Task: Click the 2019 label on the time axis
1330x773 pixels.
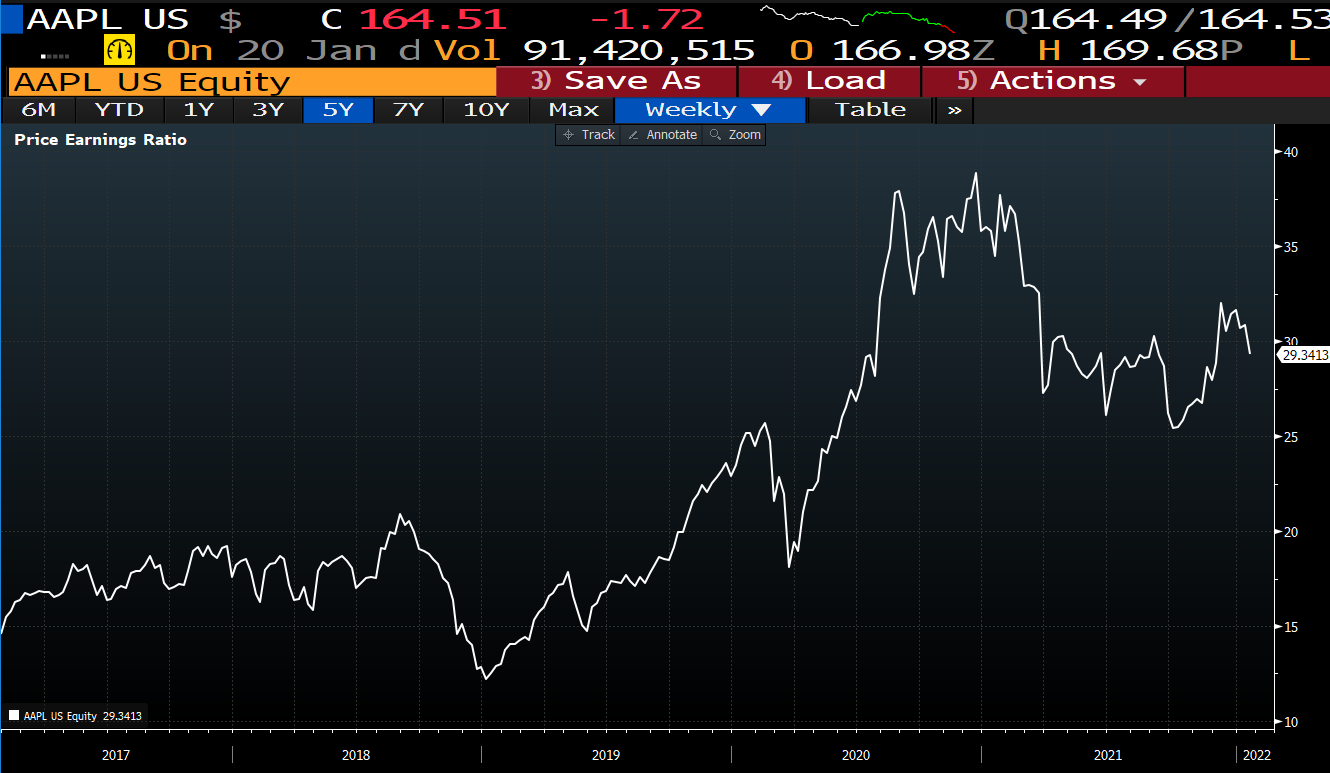Action: 606,755
